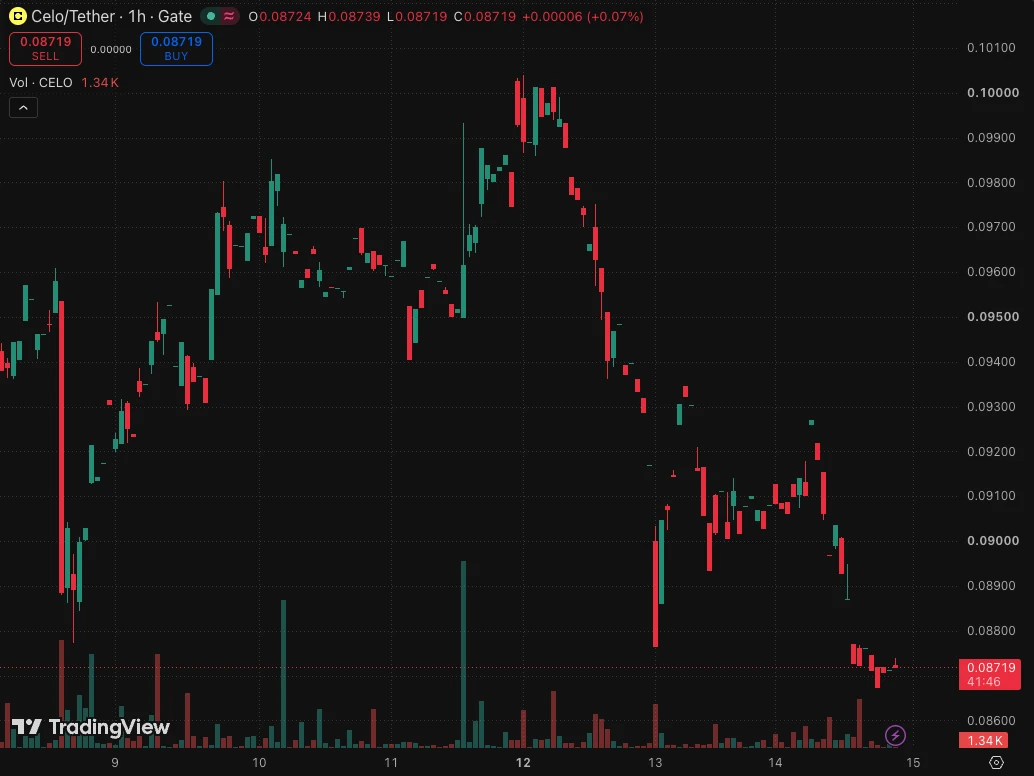Click the high value H0.08739
Viewport: 1034px width, 776px height.
(349, 16)
